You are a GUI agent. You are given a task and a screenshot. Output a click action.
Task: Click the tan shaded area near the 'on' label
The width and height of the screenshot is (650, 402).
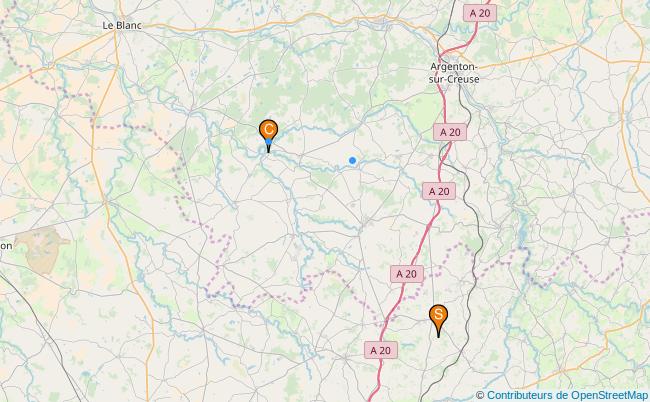click(41, 249)
